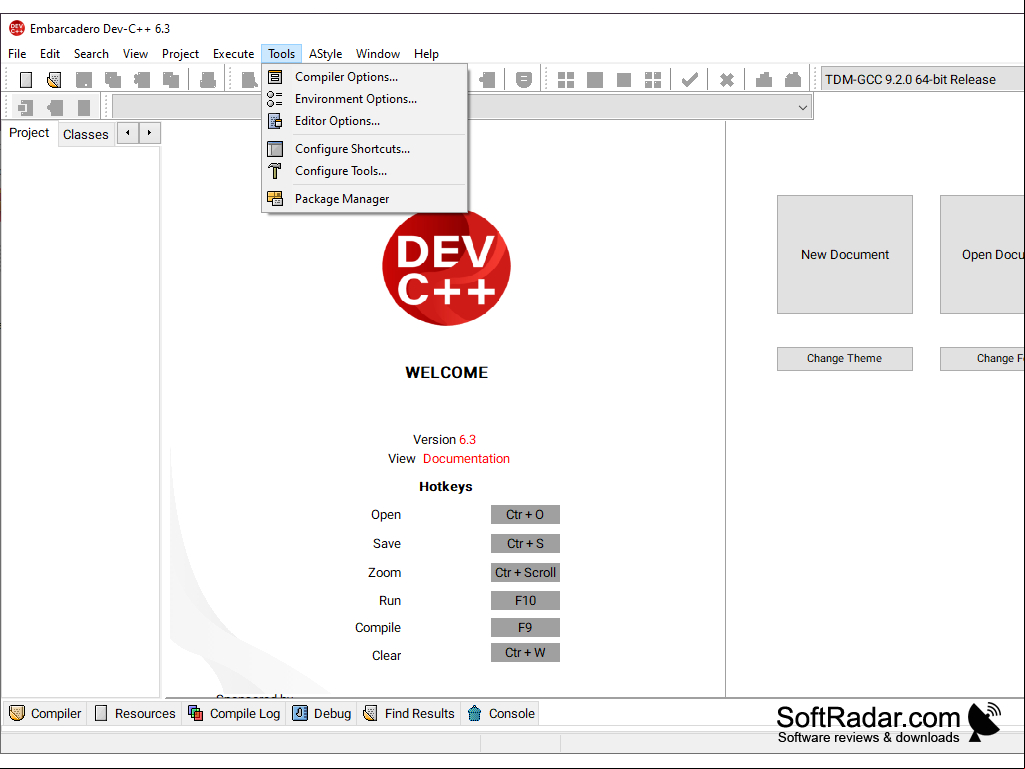Click the greyed Close file toolbar icon

coord(142,80)
